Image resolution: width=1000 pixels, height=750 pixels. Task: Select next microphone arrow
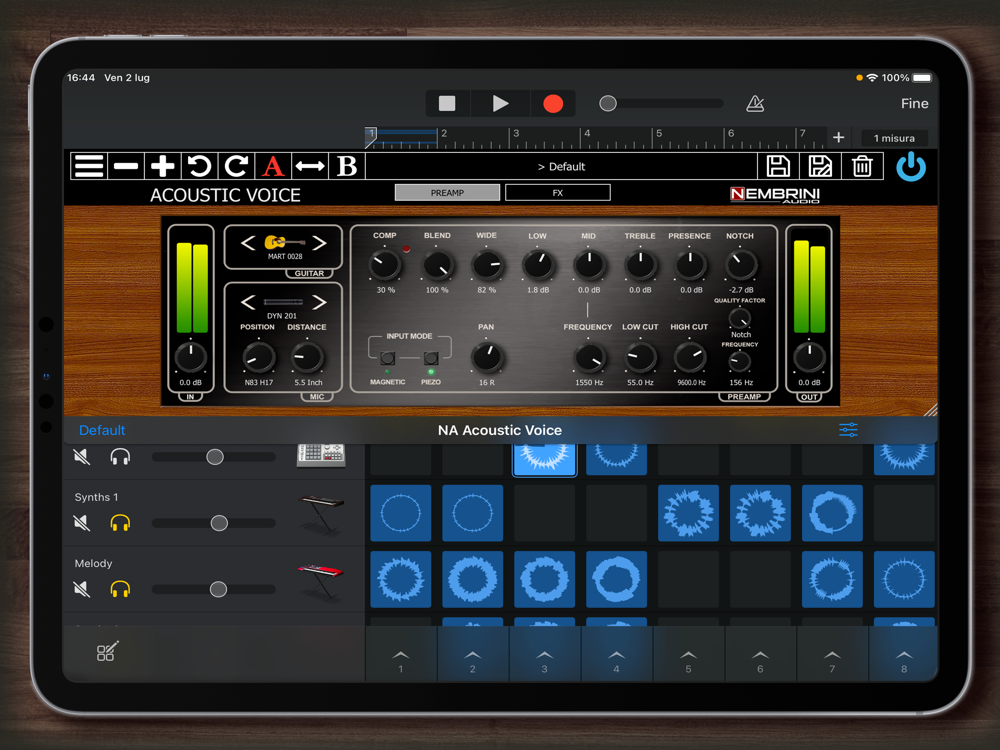click(x=319, y=302)
